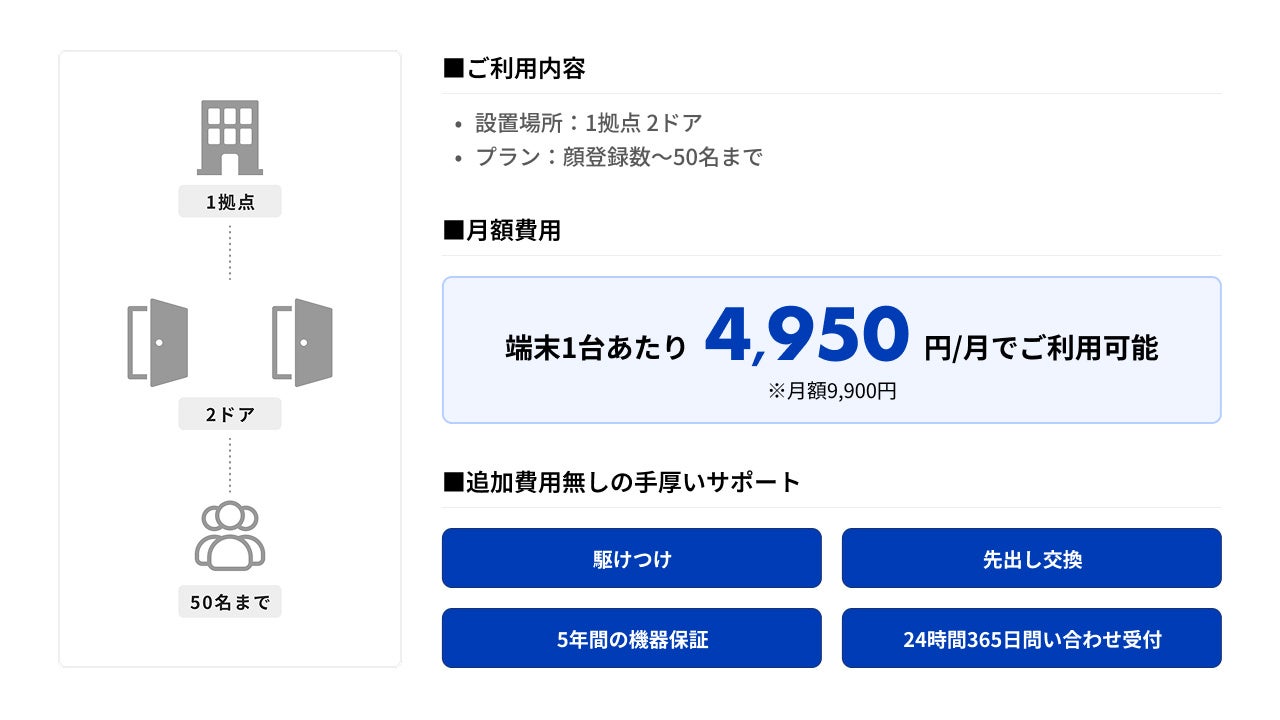1280x720 pixels.
Task: Click the right door icon
Action: tap(303, 342)
